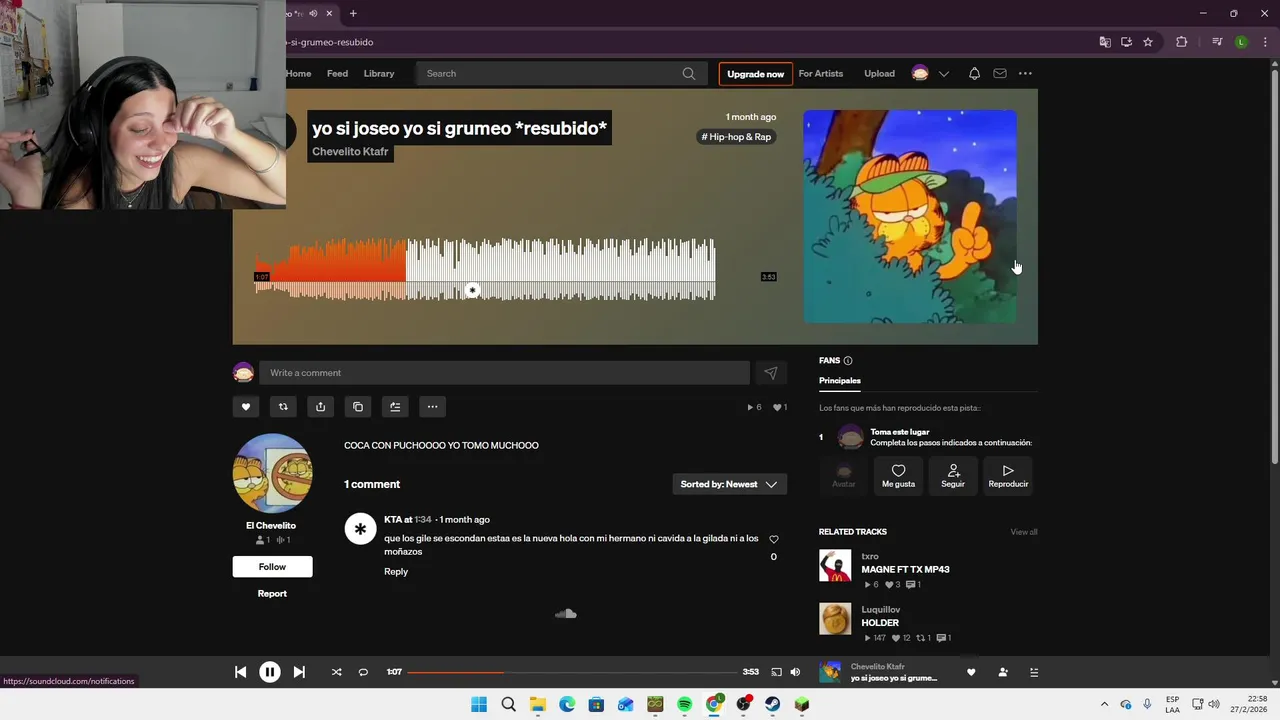1280x720 pixels.
Task: Copy the track link
Action: click(358, 407)
